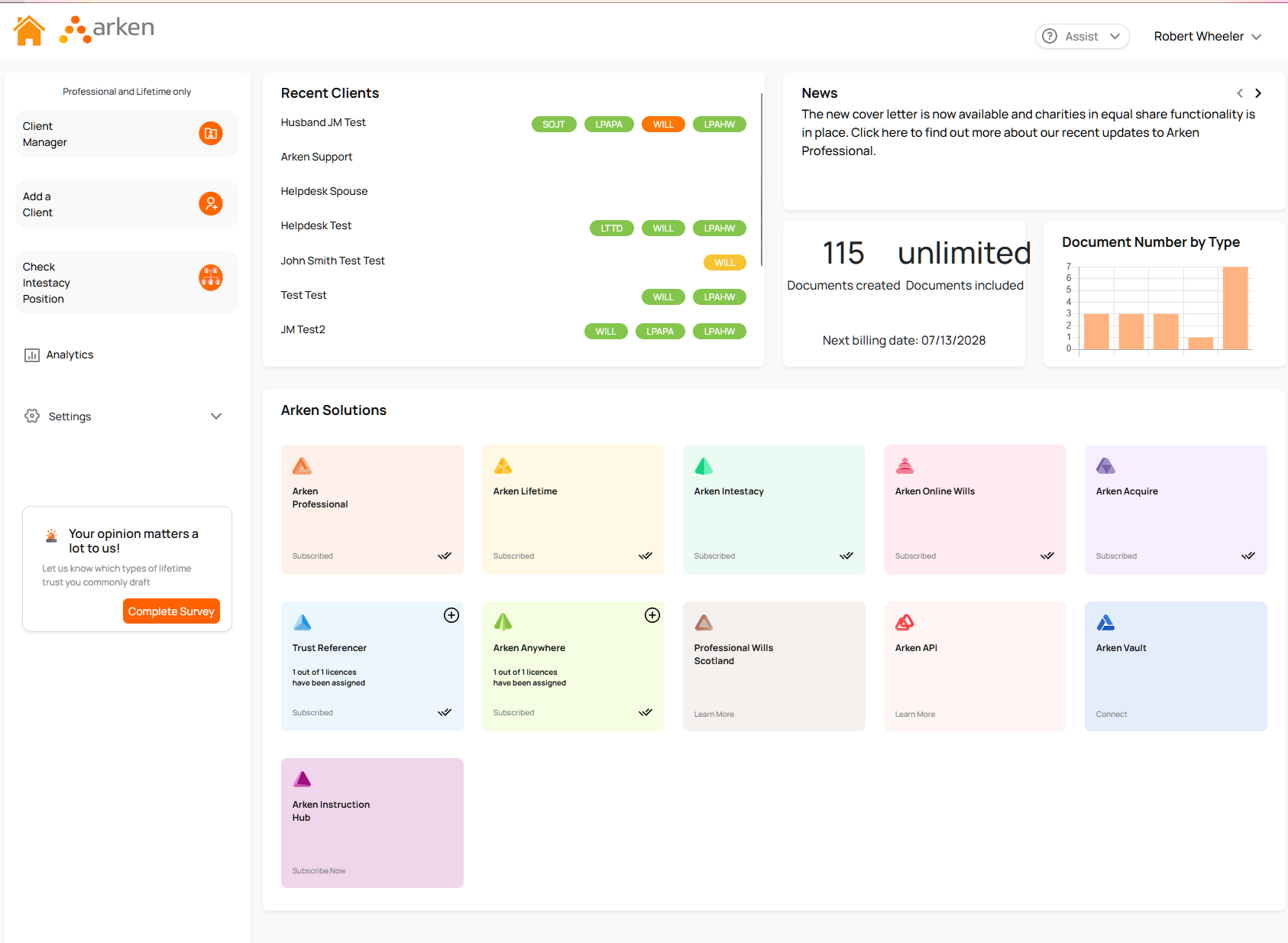Click the Settings gear icon
Image resolution: width=1288 pixels, height=943 pixels.
pyautogui.click(x=32, y=416)
